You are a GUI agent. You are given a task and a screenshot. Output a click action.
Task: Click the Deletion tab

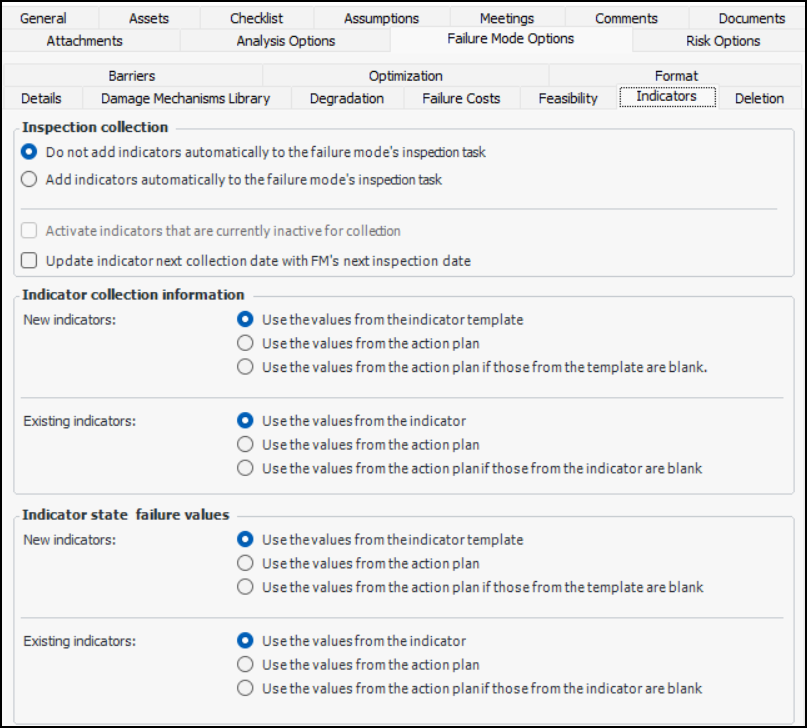click(x=759, y=98)
